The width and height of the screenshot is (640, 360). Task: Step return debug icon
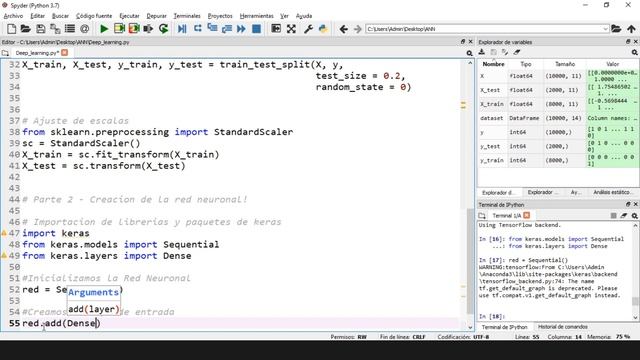point(227,29)
